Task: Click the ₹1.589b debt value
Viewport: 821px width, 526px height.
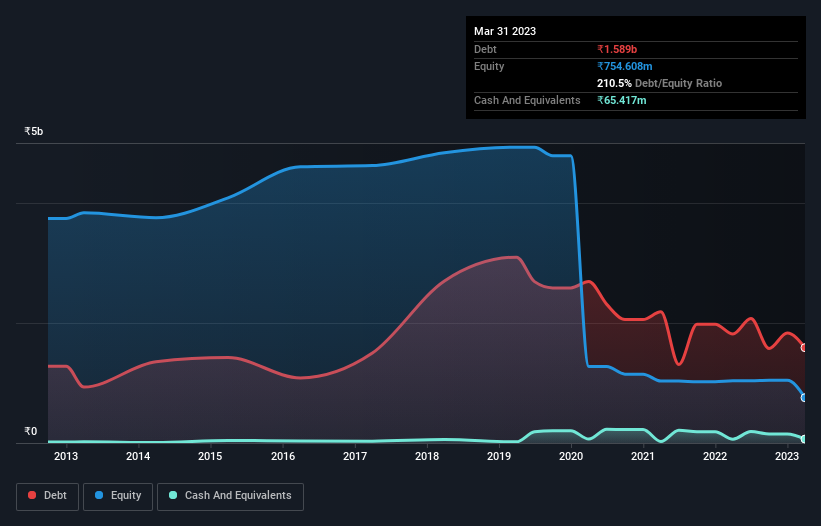Action: tap(617, 49)
